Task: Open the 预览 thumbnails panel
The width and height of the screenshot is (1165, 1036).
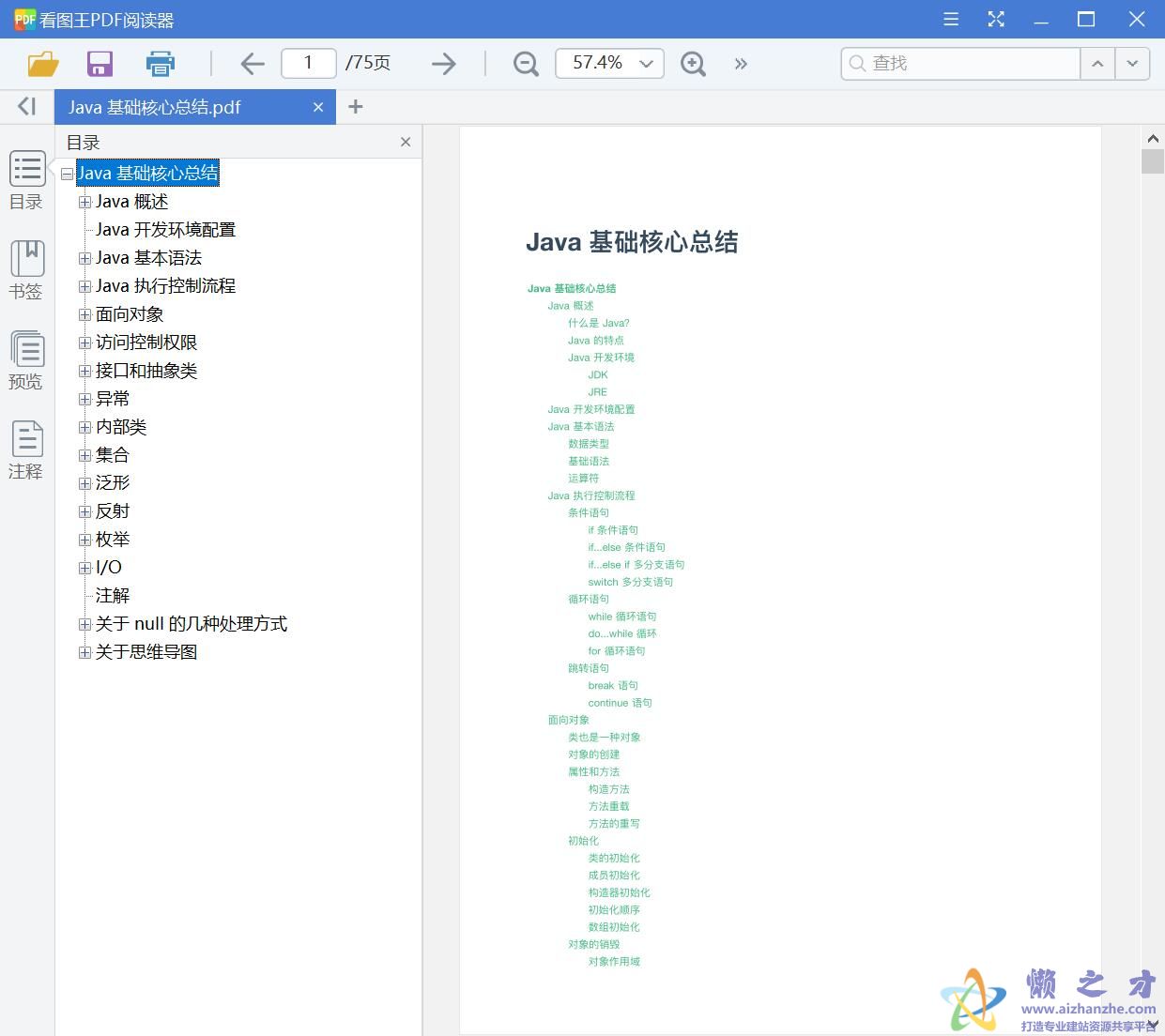Action: pyautogui.click(x=26, y=360)
